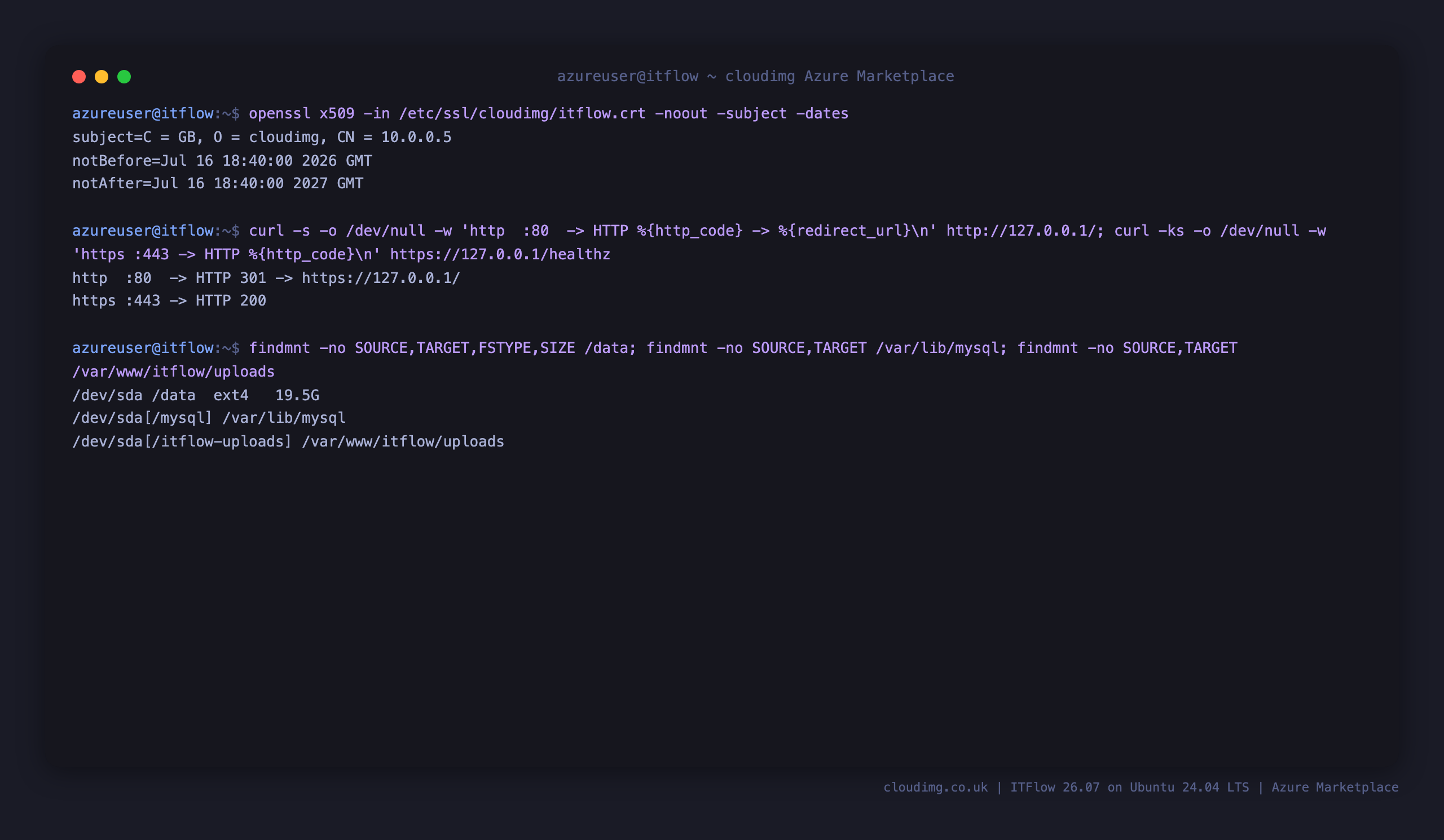Click the output line '/dev/sda[/itflow-uploads] /var/www/itflow/uploads'

tap(288, 441)
